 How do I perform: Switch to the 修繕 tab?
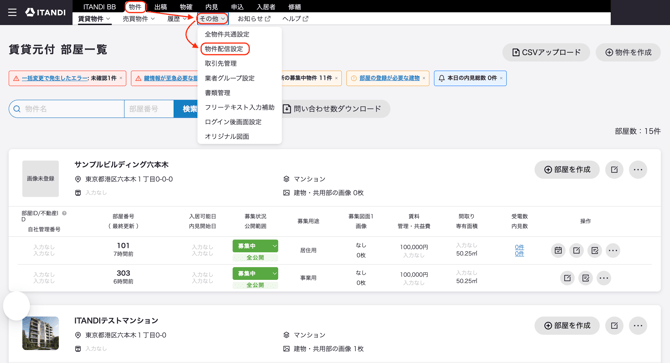[294, 7]
